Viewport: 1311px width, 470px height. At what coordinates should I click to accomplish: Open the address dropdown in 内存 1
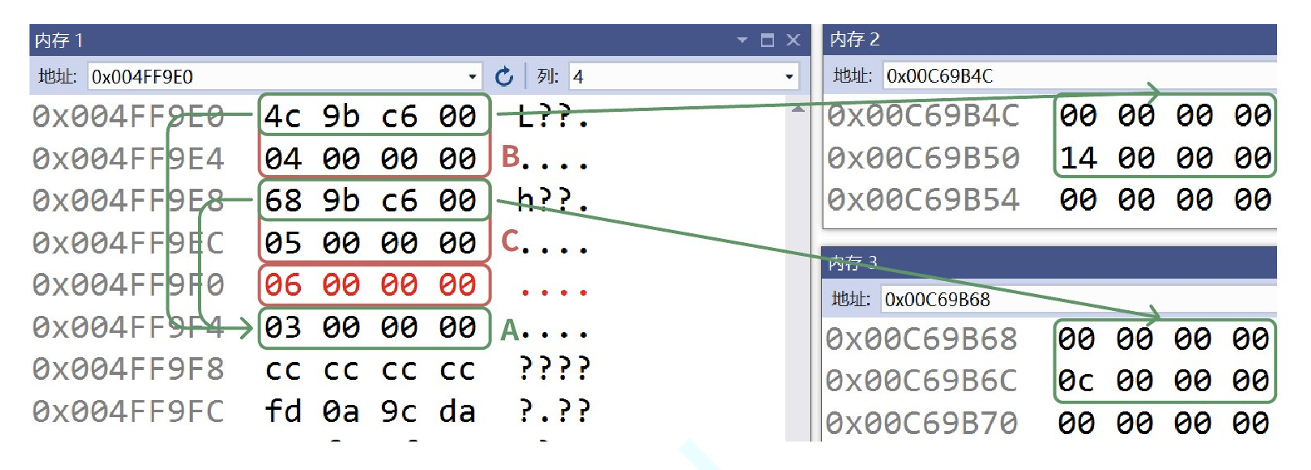(474, 76)
